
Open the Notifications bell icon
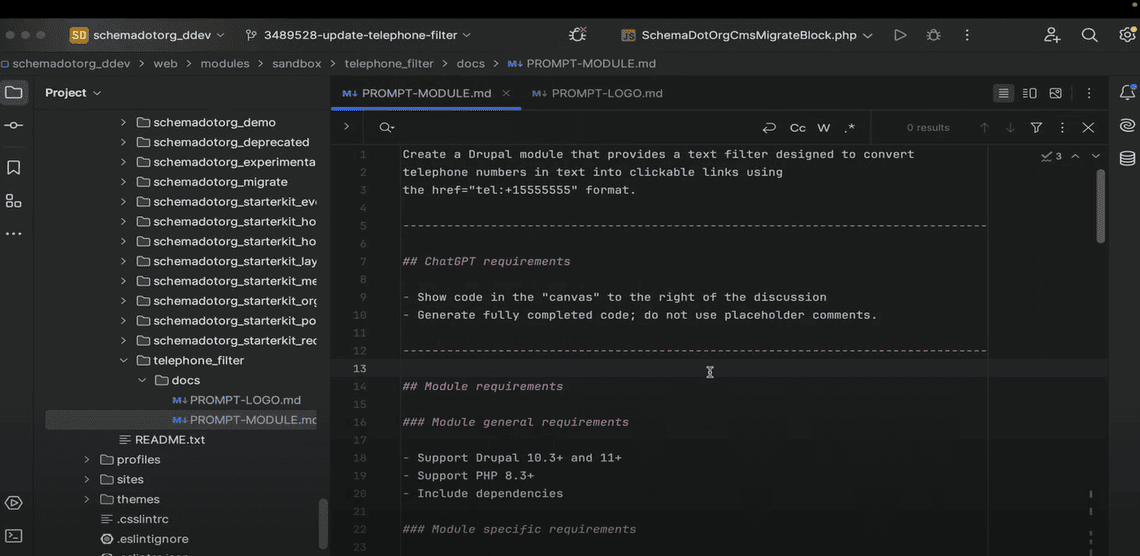1127,92
